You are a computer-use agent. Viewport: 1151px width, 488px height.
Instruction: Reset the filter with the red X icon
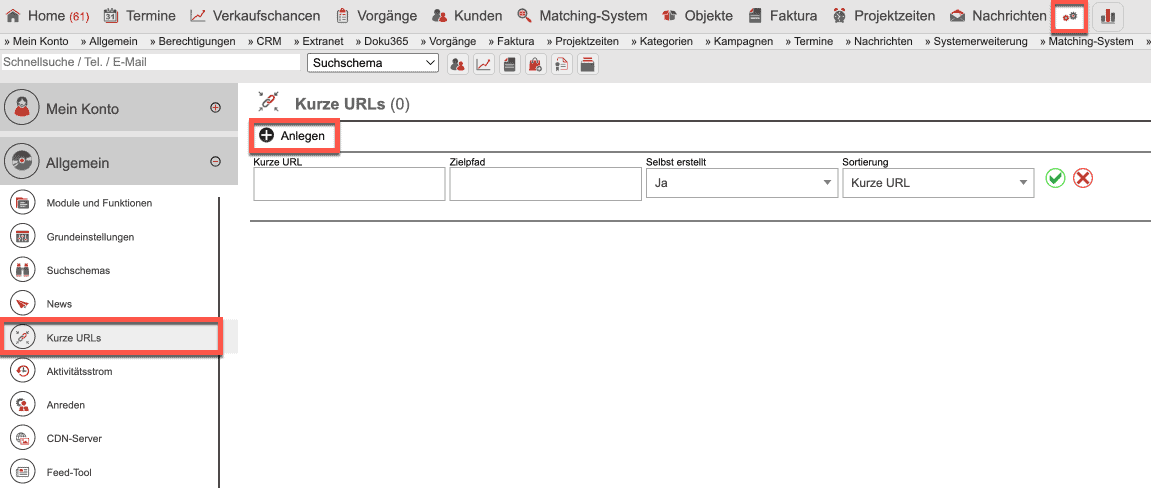click(x=1083, y=178)
